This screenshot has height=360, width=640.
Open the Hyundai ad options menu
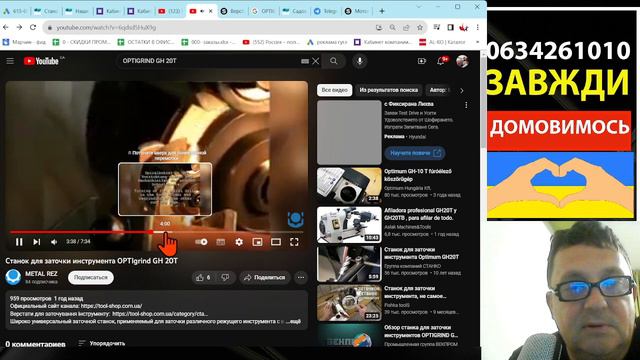click(x=466, y=105)
